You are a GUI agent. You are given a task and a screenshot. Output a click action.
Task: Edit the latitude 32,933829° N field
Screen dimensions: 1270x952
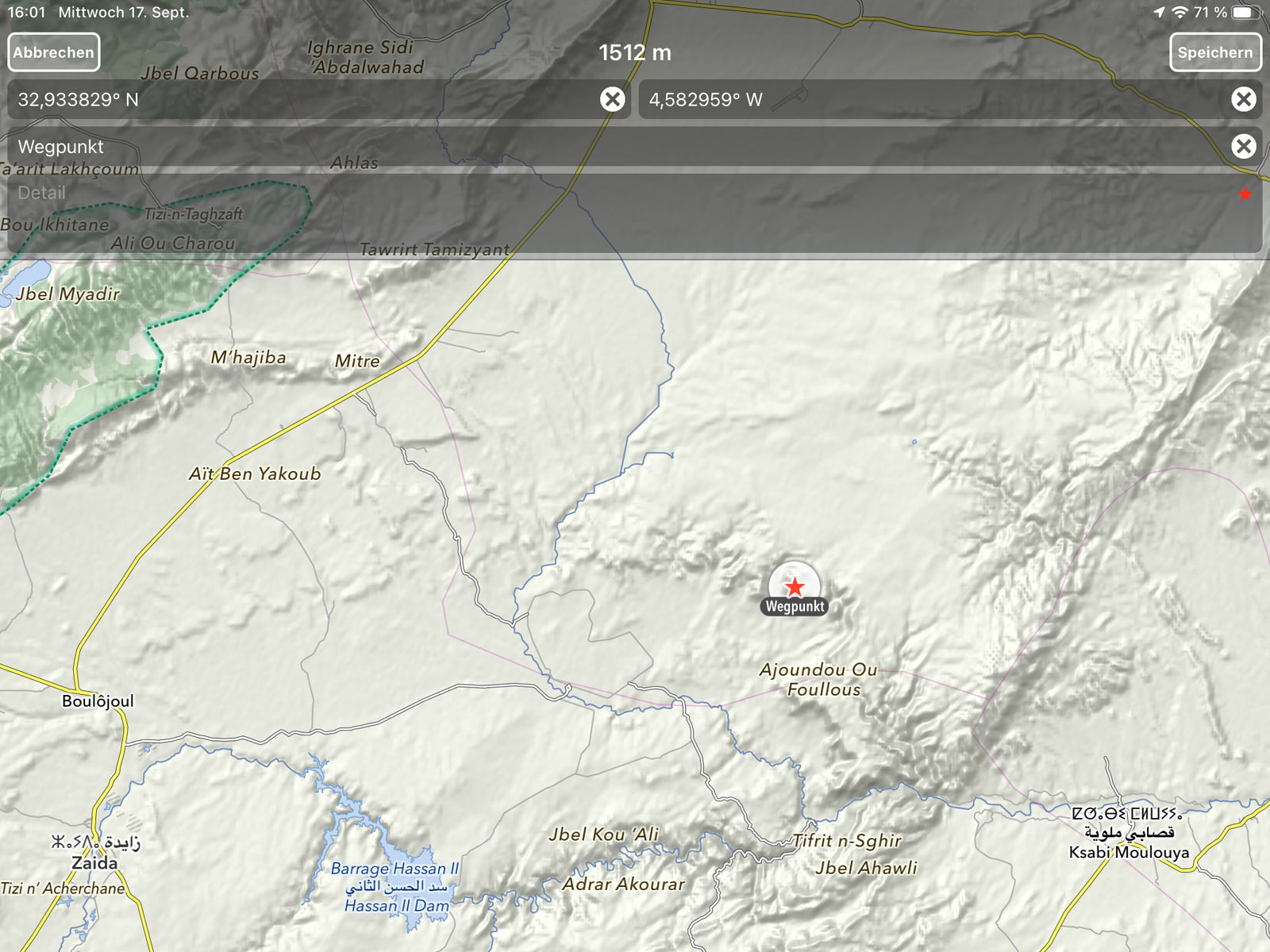(x=302, y=99)
